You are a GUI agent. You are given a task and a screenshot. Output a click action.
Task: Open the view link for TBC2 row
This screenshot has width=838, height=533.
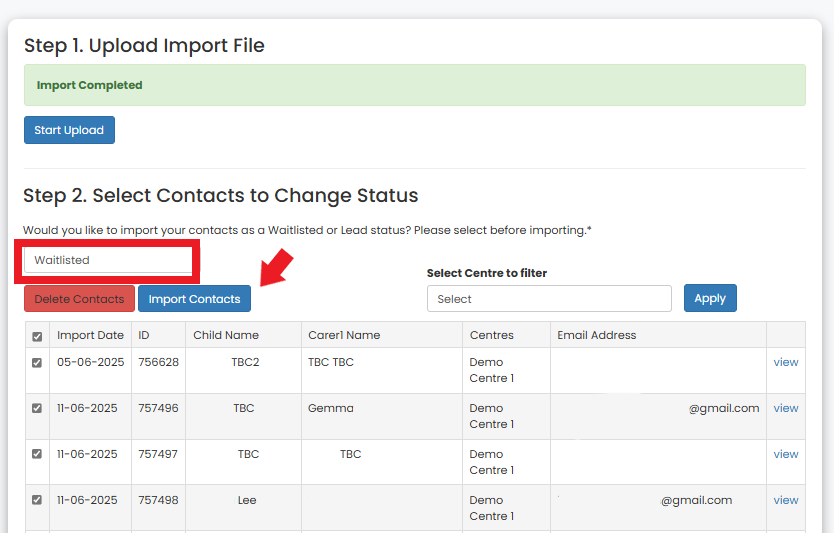coord(786,362)
